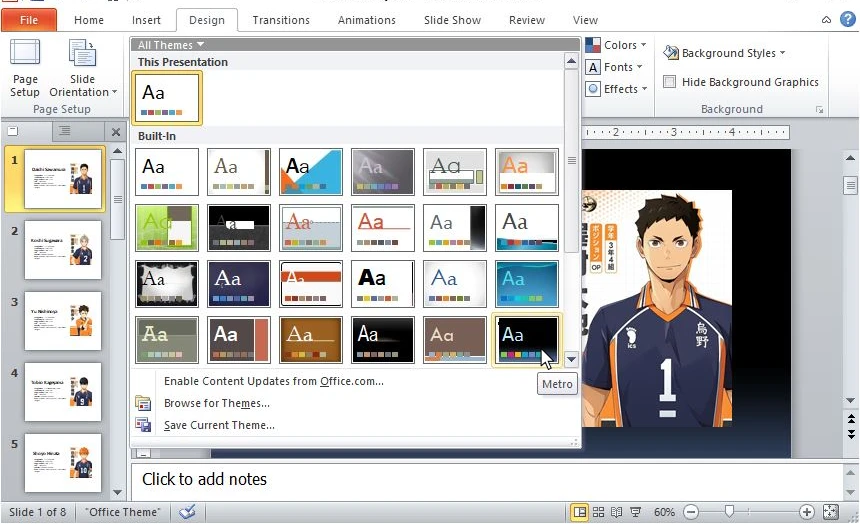Minimize the ribbon with the caret icon
Screen dimensions: 860x524
(826, 20)
